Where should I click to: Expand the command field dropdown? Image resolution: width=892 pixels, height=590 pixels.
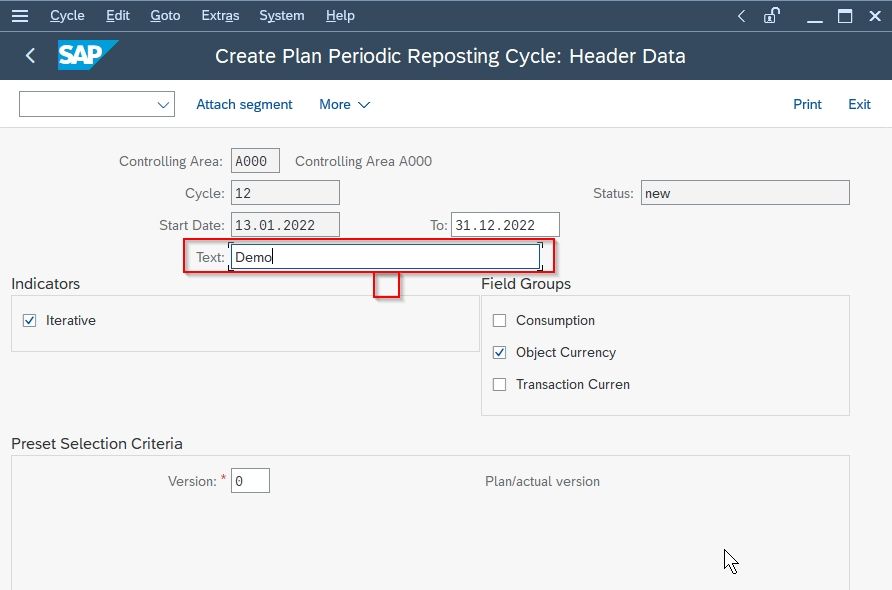point(163,105)
